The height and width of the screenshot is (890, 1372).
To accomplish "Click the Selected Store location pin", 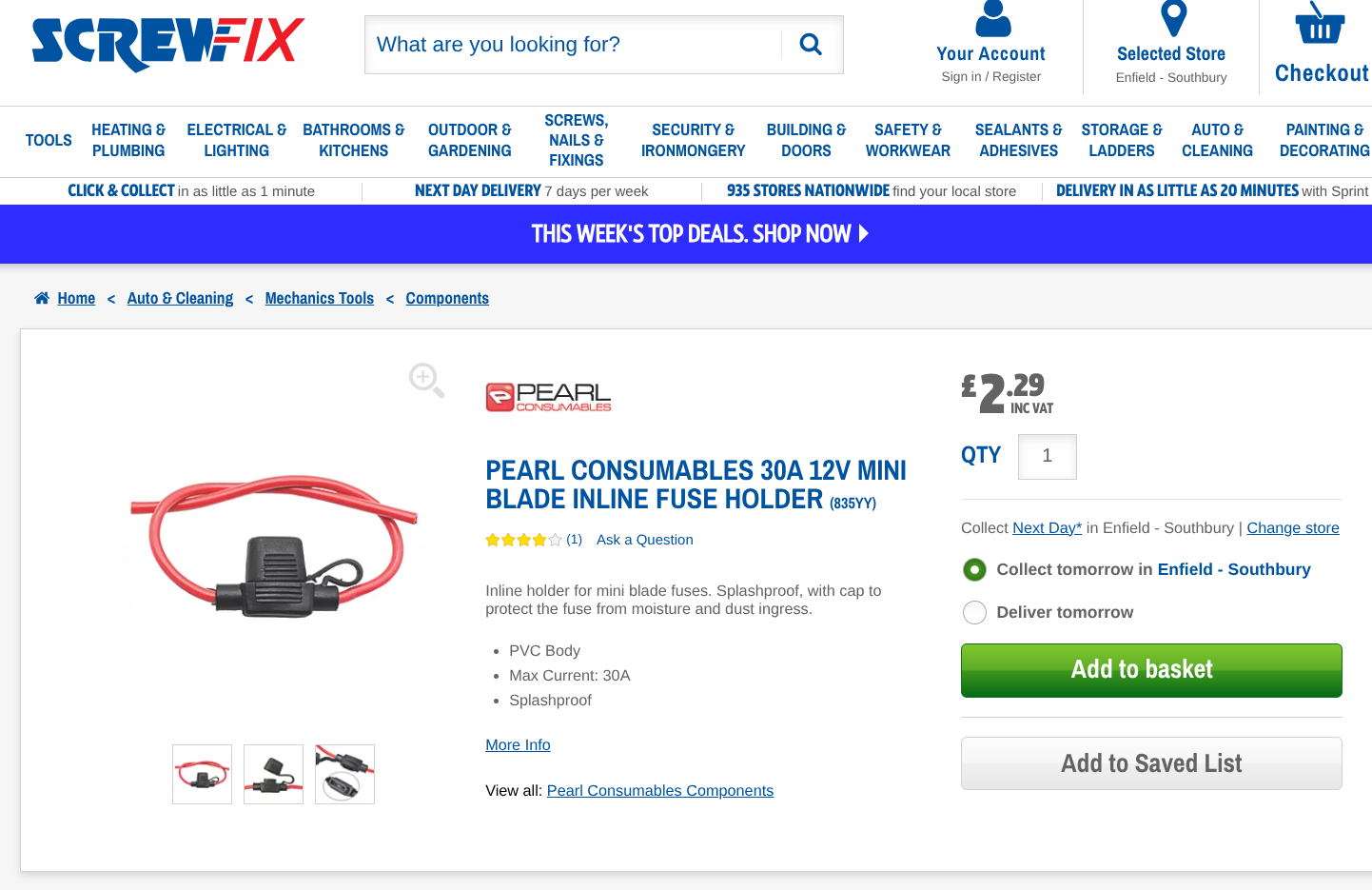I will click(1173, 18).
